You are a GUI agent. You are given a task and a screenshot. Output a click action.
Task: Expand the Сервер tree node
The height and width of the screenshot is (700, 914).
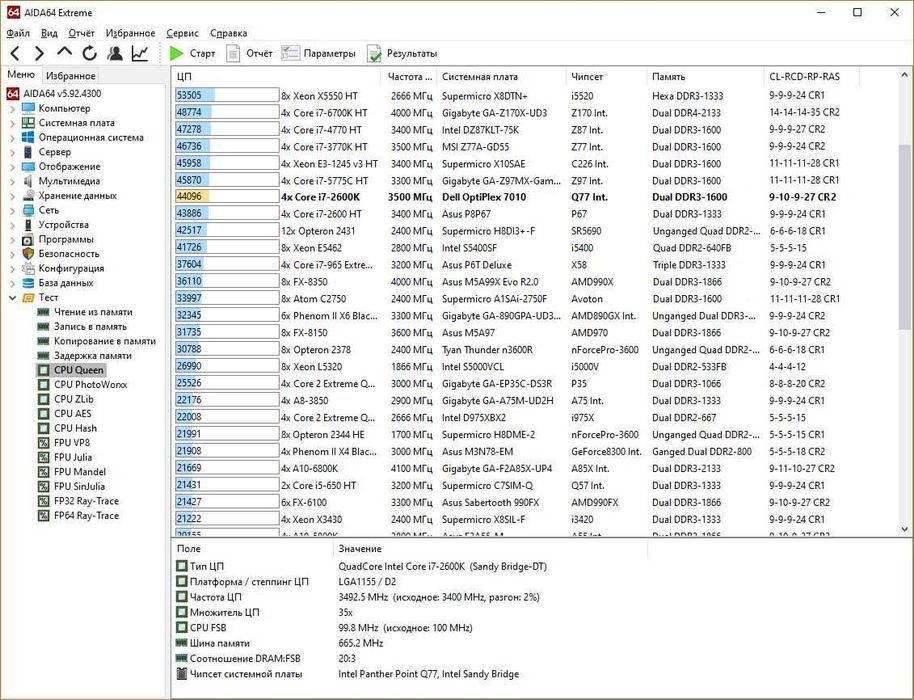click(13, 152)
